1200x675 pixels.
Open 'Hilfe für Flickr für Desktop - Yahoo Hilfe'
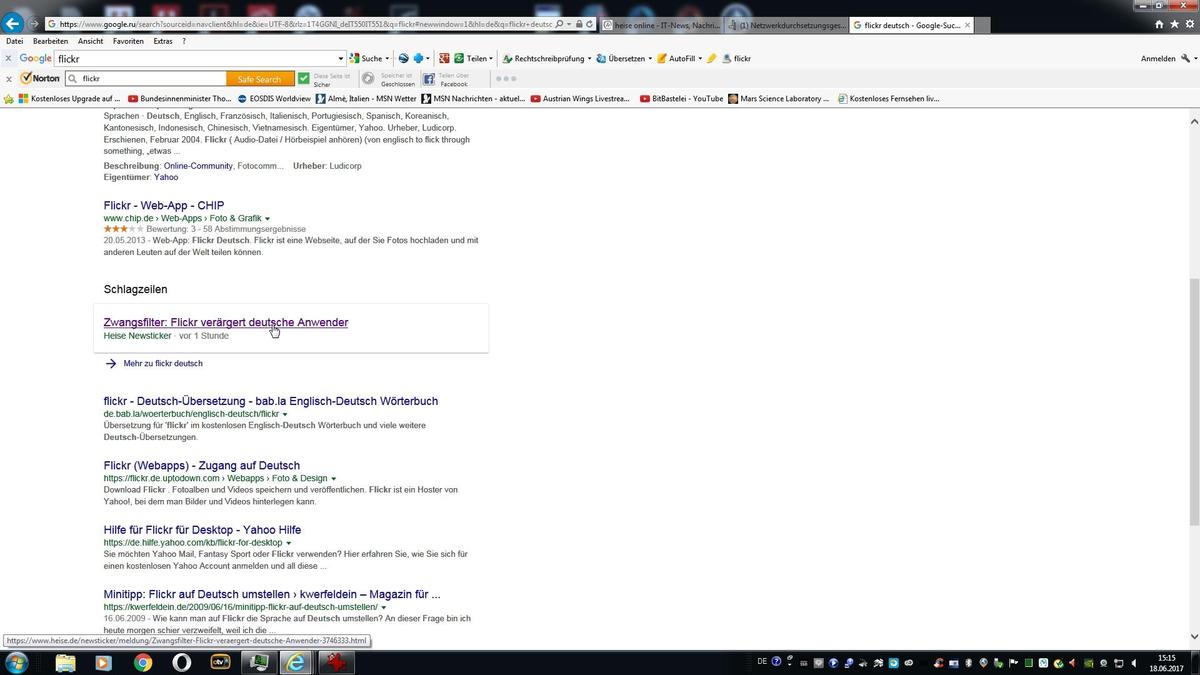(x=203, y=530)
